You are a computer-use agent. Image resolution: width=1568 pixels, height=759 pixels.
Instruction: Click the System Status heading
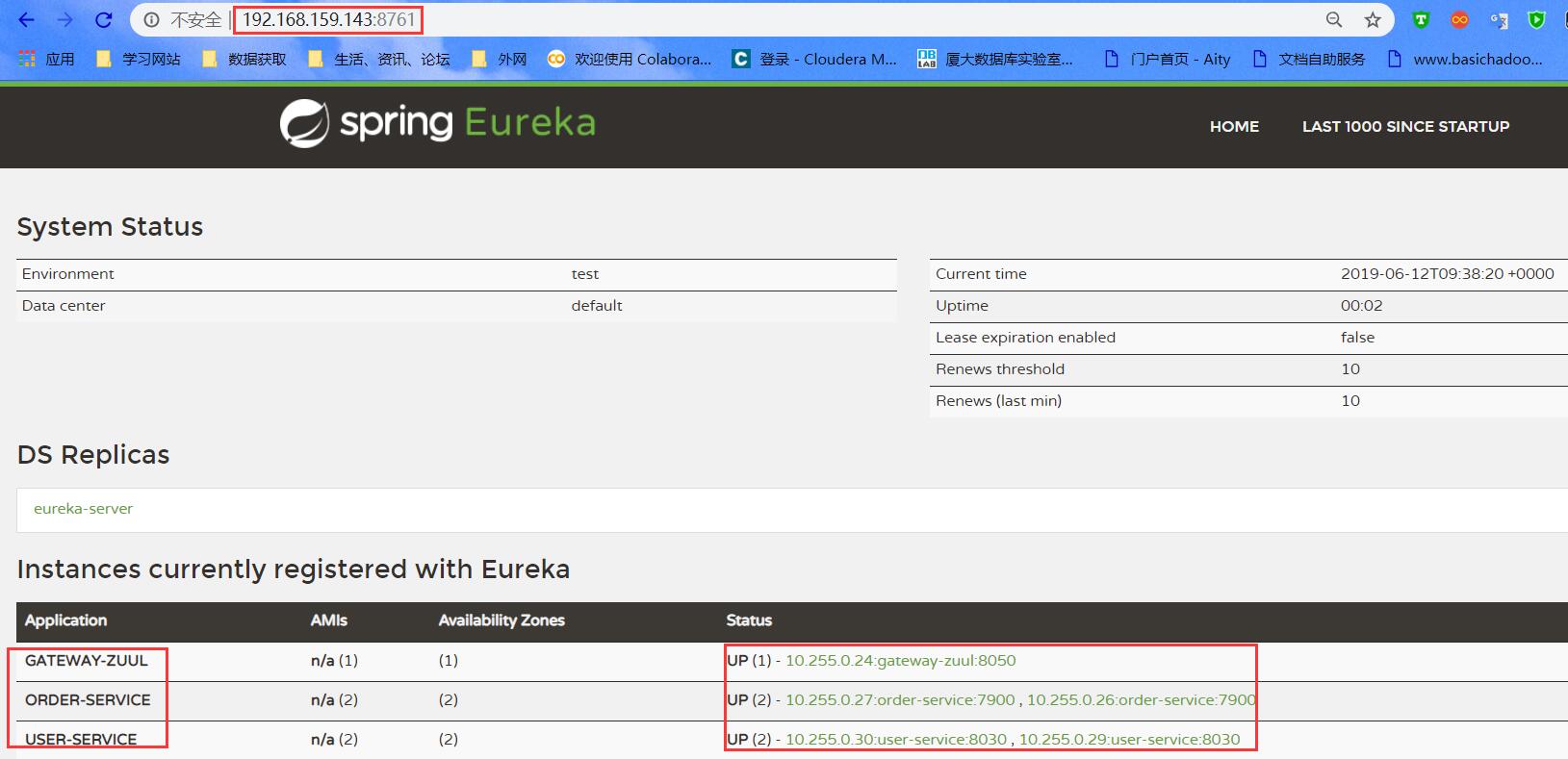pyautogui.click(x=110, y=227)
